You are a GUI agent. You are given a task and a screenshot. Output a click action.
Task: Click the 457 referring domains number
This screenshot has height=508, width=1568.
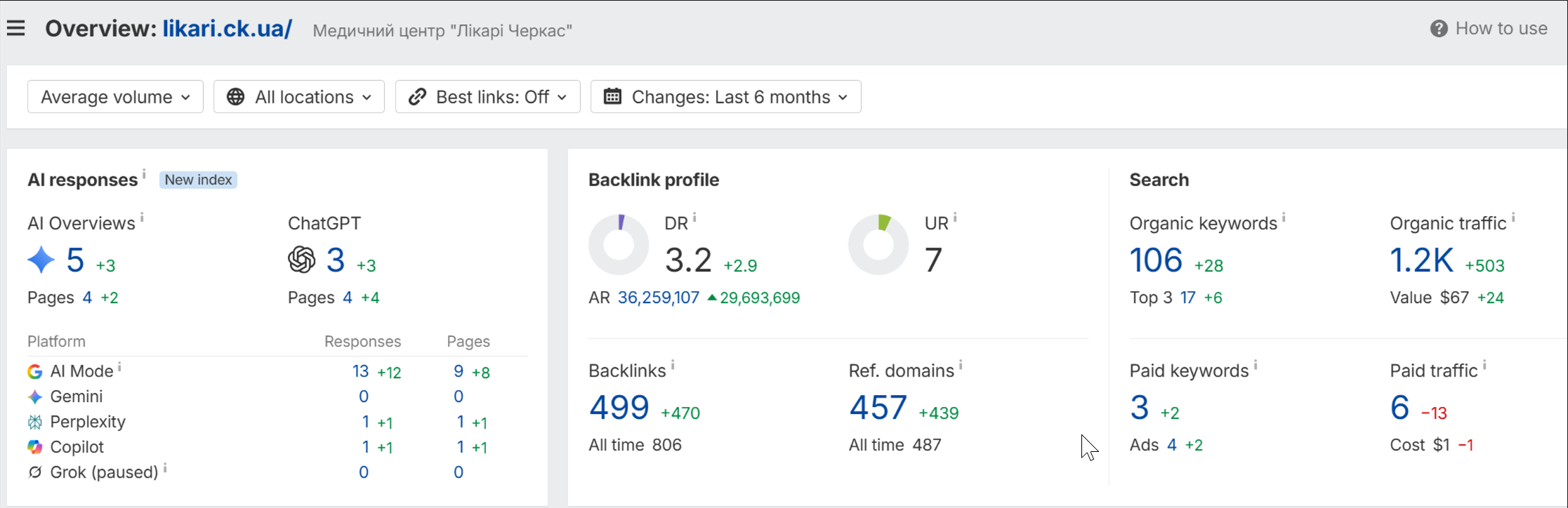[x=878, y=408]
